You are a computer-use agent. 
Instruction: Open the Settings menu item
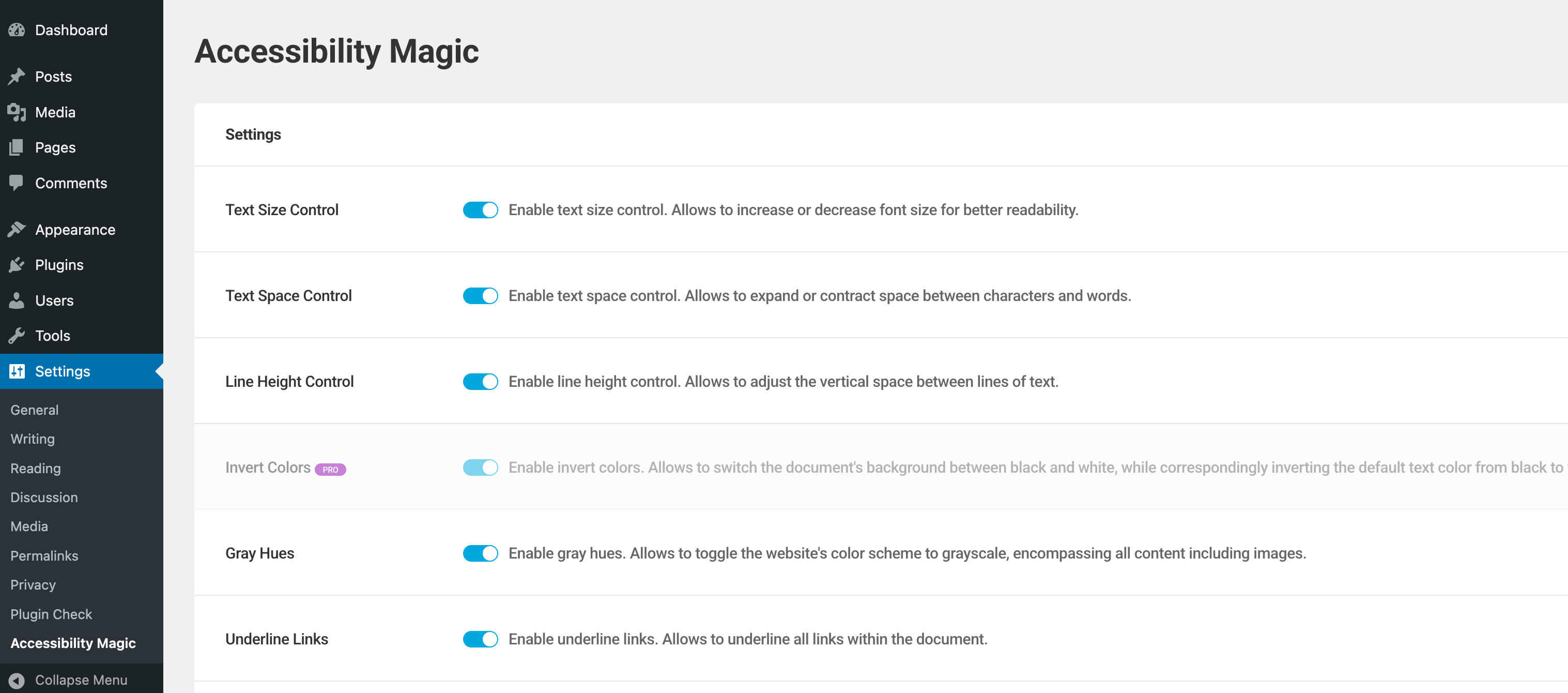[62, 371]
